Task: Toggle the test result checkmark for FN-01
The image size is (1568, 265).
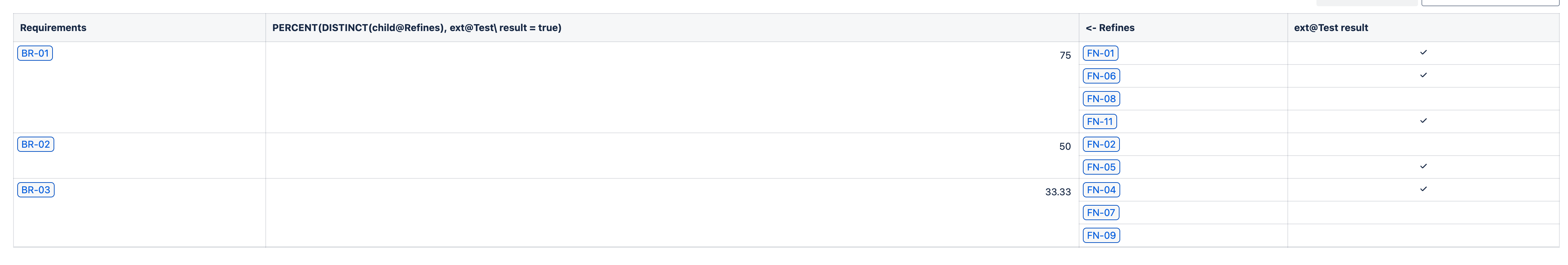Action: (1424, 52)
